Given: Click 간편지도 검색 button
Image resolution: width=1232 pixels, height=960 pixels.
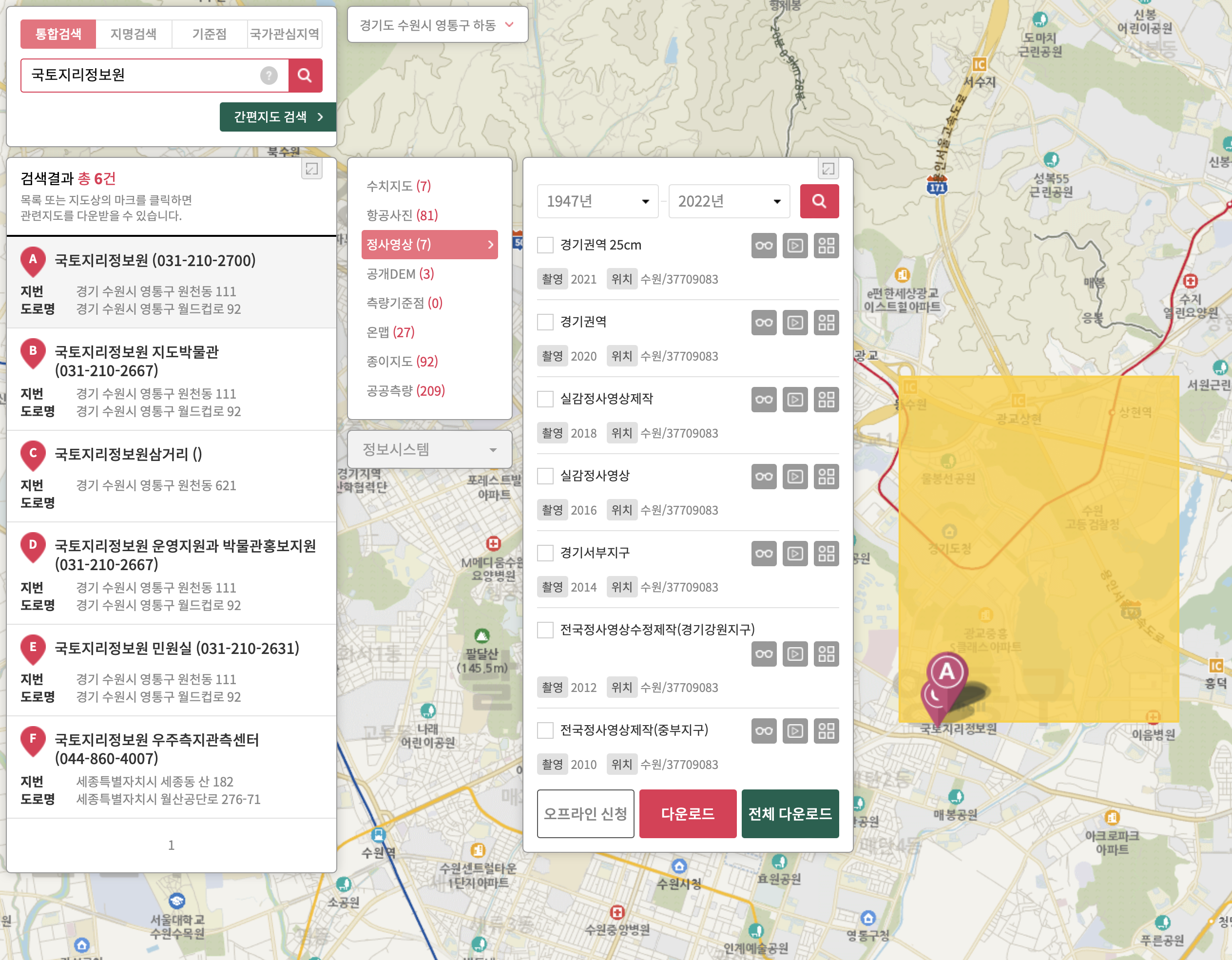Looking at the screenshot, I should click(278, 117).
